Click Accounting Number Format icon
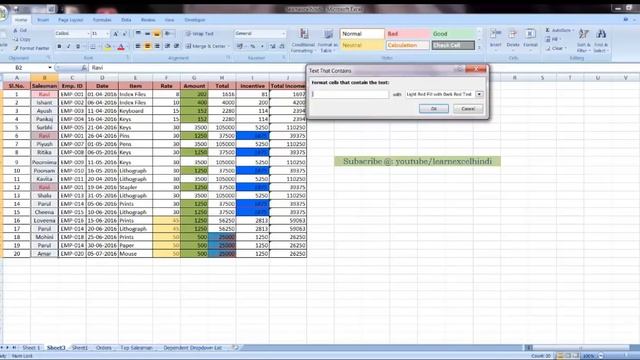The width and height of the screenshot is (640, 360). tap(240, 47)
